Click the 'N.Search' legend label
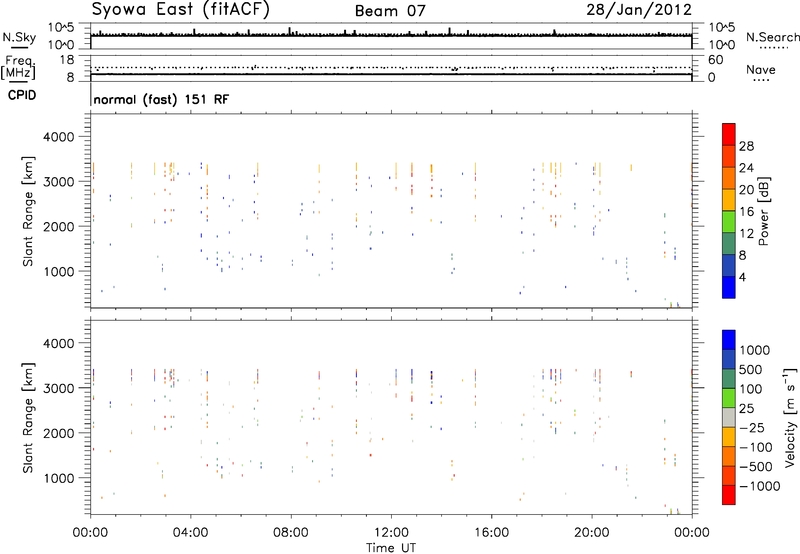The height and width of the screenshot is (554, 800). pos(772,37)
